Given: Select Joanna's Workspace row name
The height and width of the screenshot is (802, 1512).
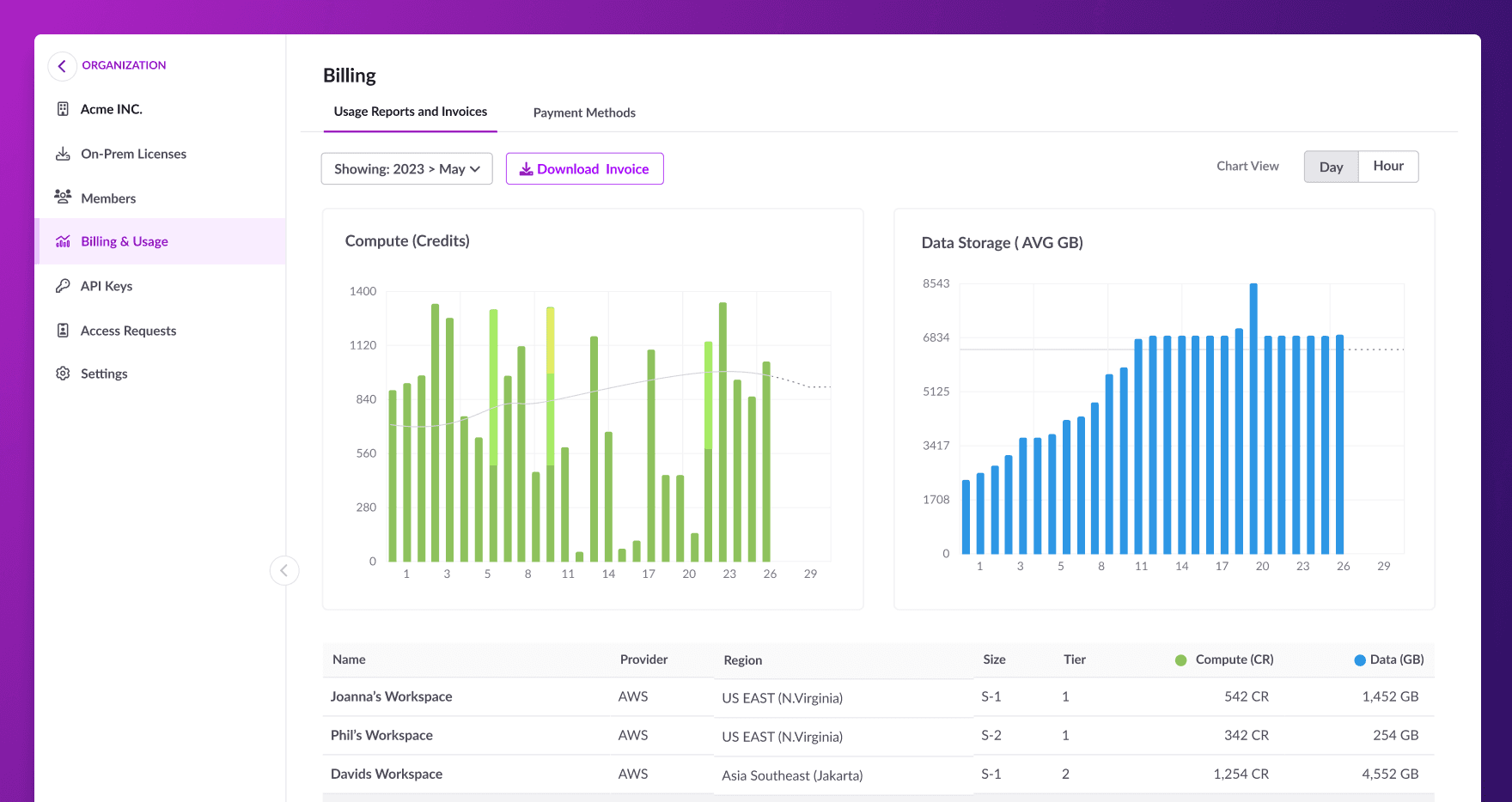Looking at the screenshot, I should click(391, 696).
